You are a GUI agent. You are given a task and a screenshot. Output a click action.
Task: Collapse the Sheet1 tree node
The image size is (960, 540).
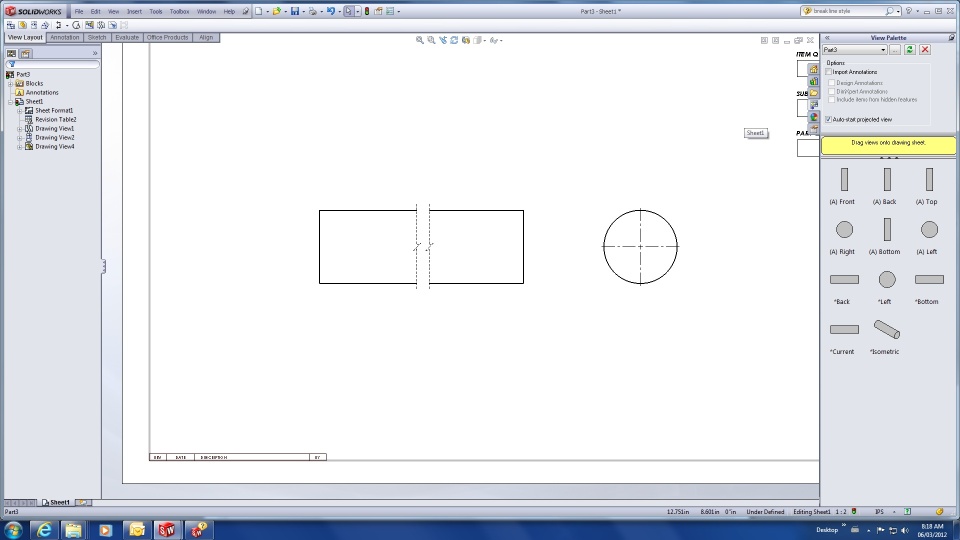10,102
